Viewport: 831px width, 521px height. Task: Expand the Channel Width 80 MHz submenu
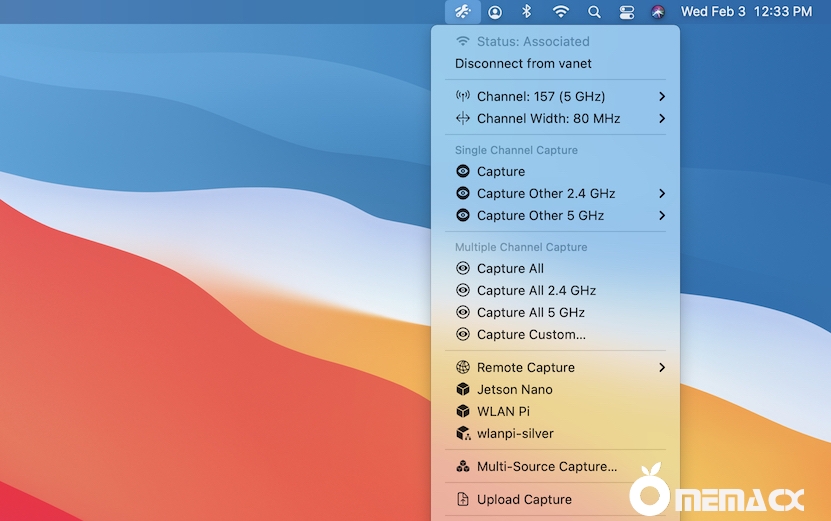tap(662, 119)
